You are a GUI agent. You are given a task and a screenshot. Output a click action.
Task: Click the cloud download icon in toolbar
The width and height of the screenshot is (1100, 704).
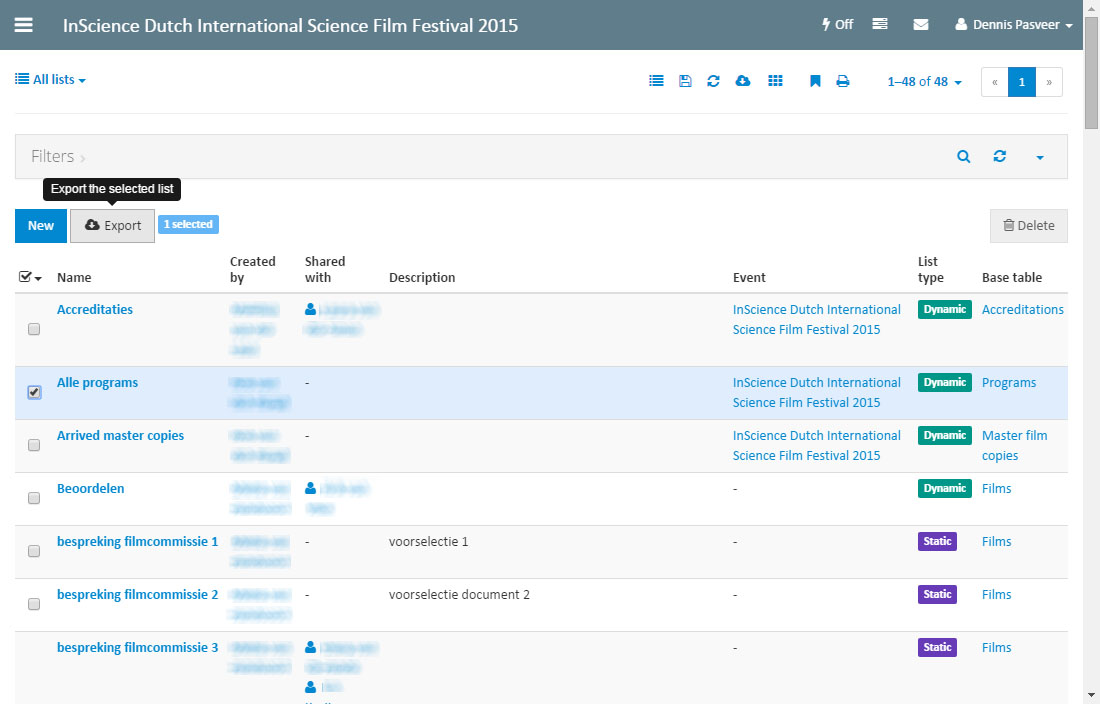743,82
